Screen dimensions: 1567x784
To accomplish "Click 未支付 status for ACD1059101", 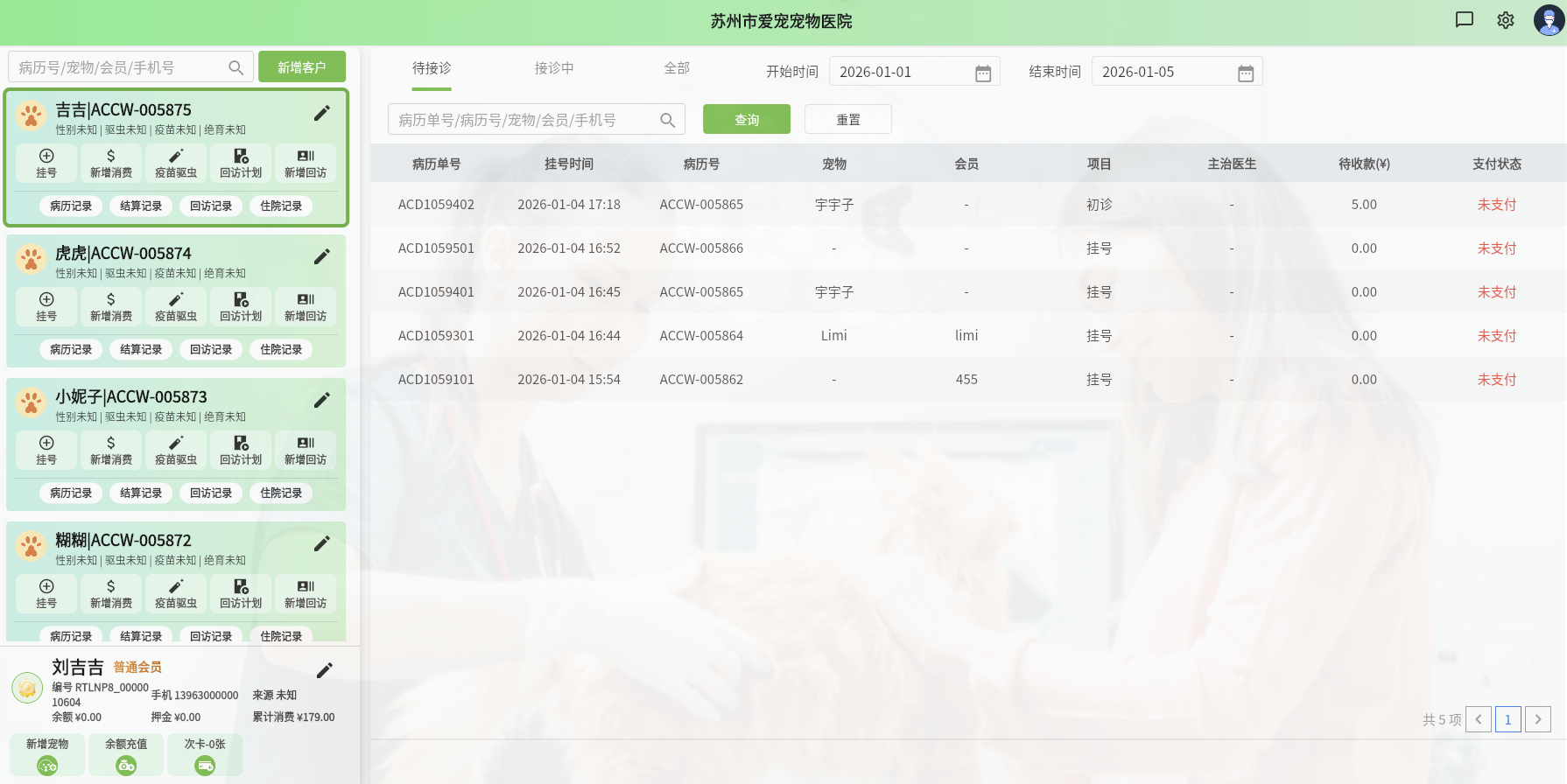I will pyautogui.click(x=1497, y=380).
